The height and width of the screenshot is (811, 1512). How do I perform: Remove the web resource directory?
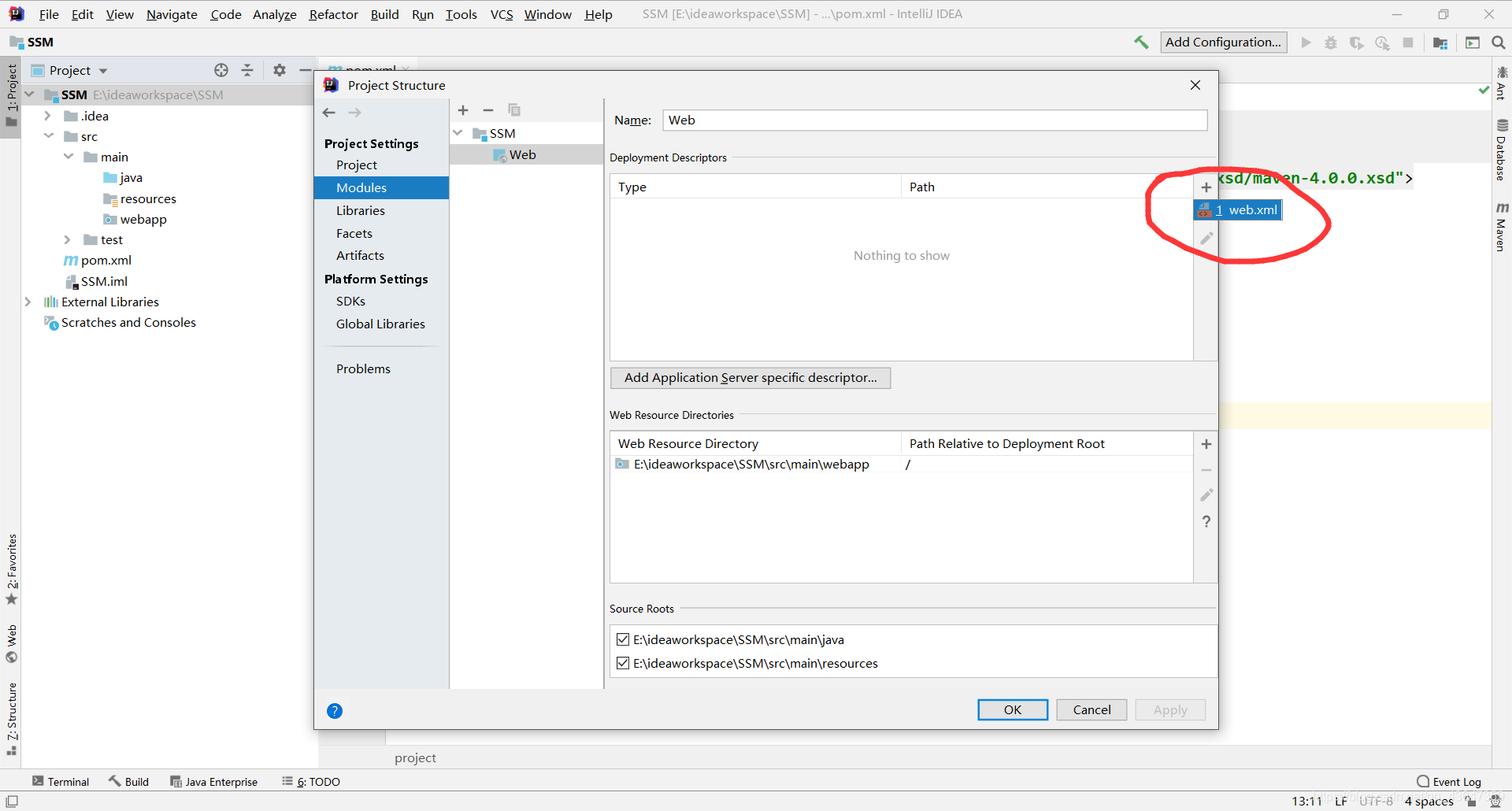(1206, 470)
